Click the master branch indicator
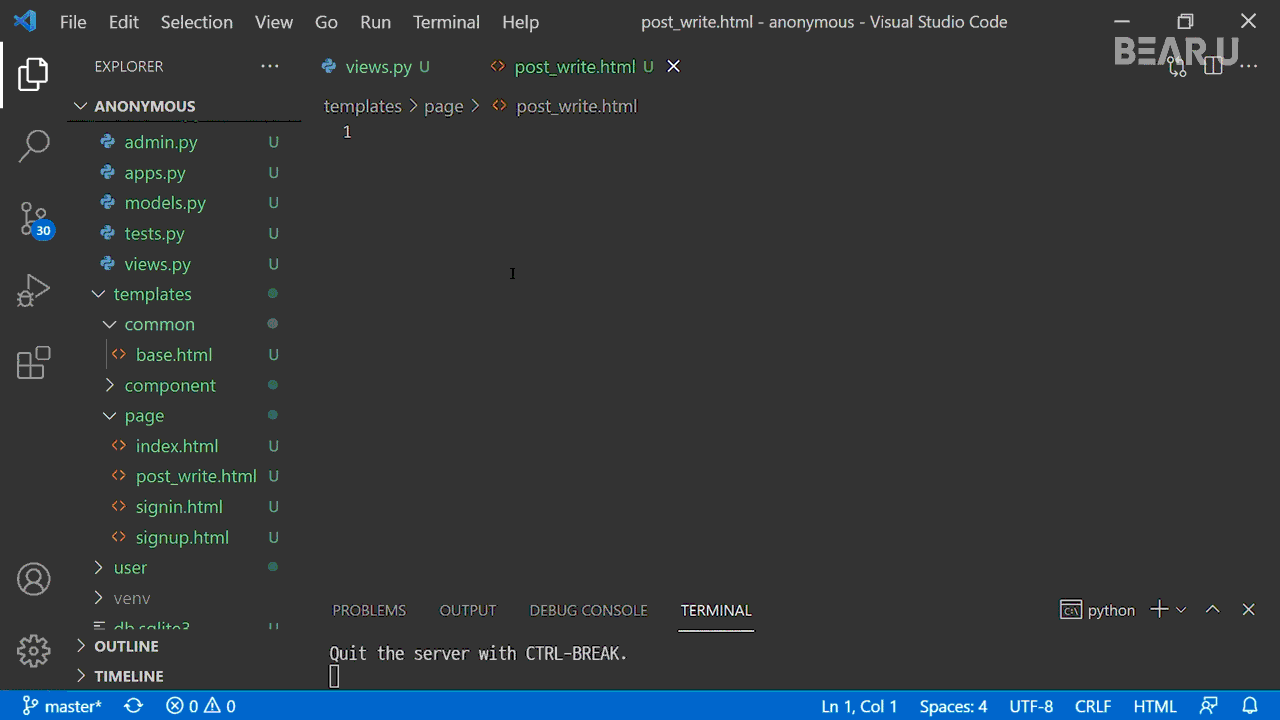The width and height of the screenshot is (1280, 720). [x=61, y=706]
